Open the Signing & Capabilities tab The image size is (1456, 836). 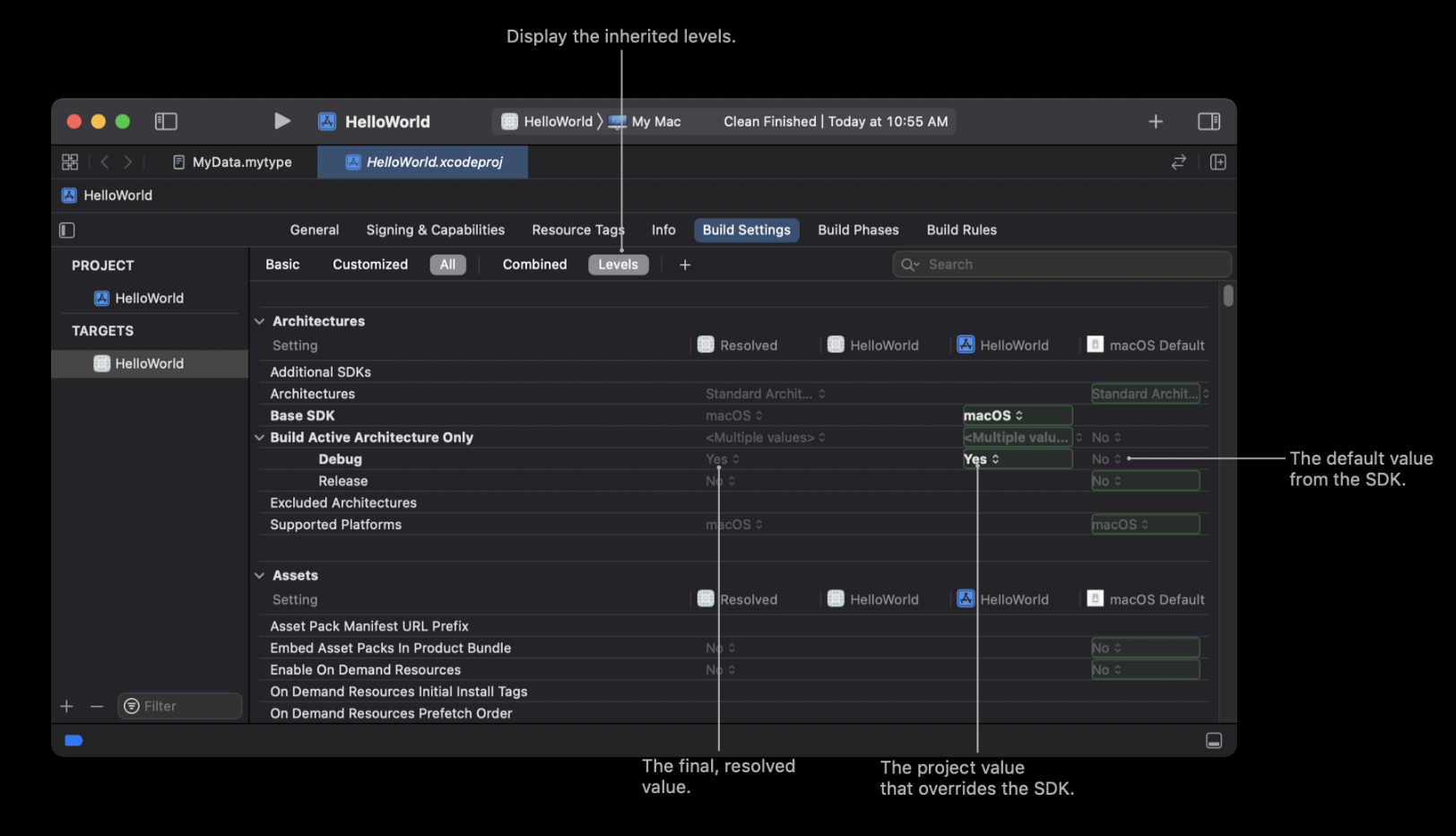pos(436,230)
